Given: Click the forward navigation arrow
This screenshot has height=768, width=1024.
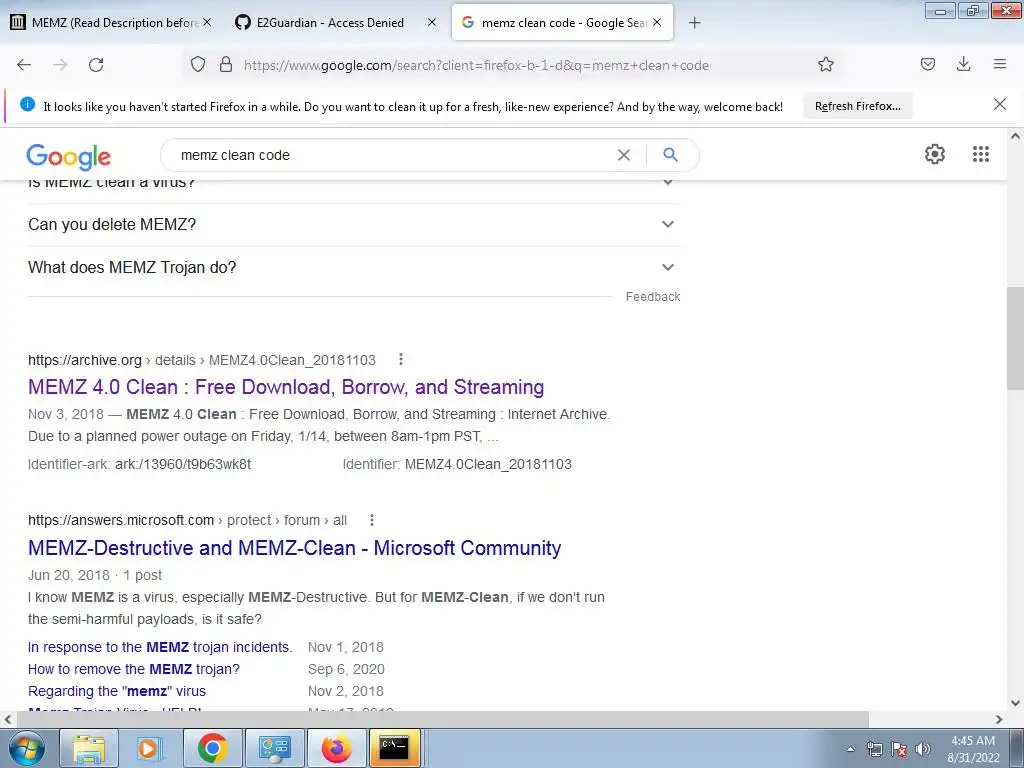Looking at the screenshot, I should 60,65.
